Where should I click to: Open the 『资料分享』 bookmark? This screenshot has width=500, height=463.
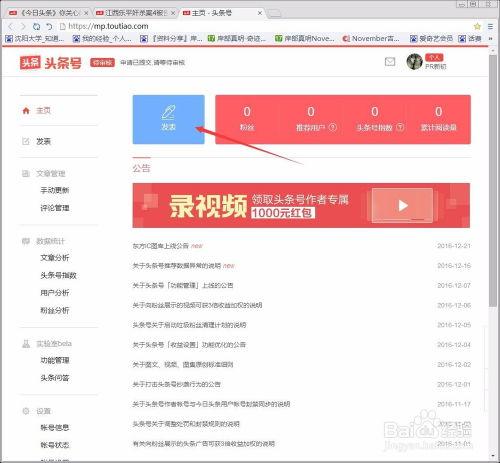click(x=171, y=39)
